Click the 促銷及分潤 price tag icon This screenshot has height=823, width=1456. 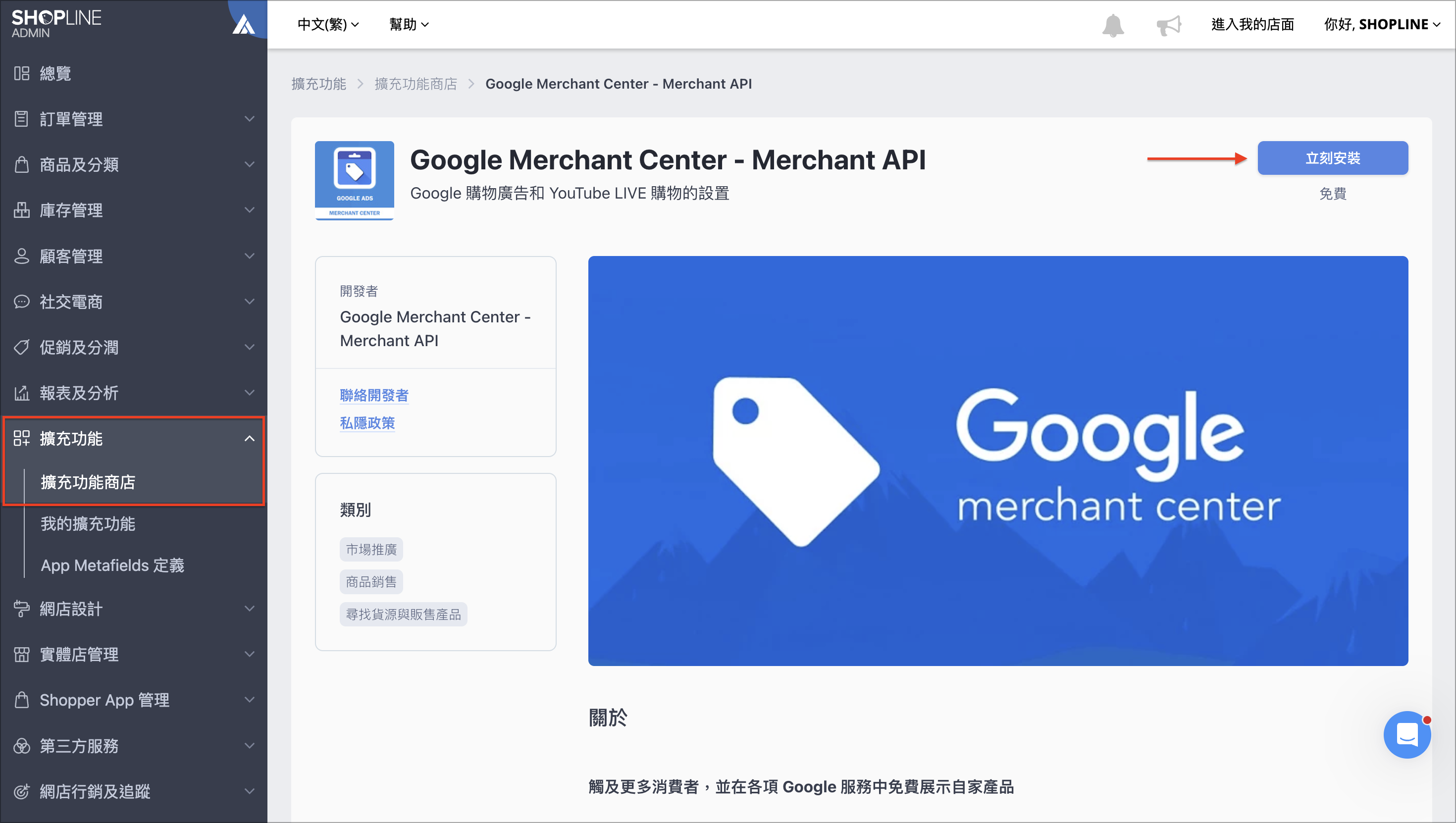[x=21, y=347]
